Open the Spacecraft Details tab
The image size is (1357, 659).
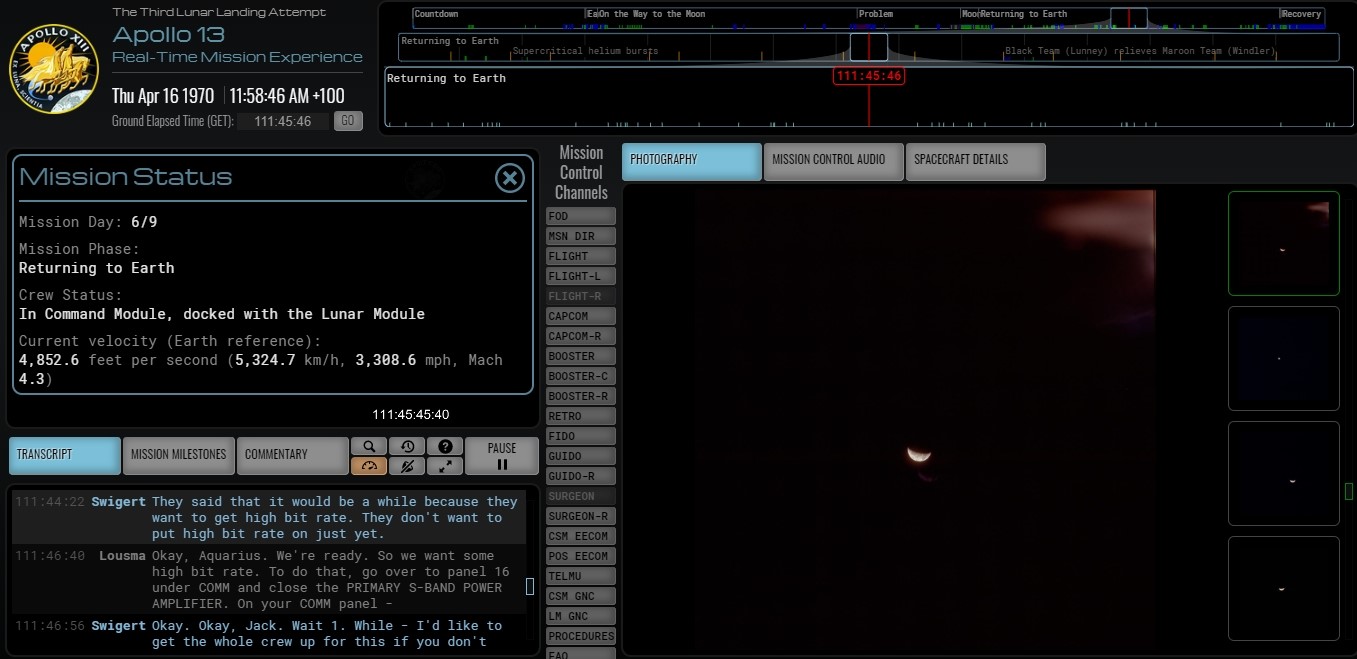click(x=976, y=161)
